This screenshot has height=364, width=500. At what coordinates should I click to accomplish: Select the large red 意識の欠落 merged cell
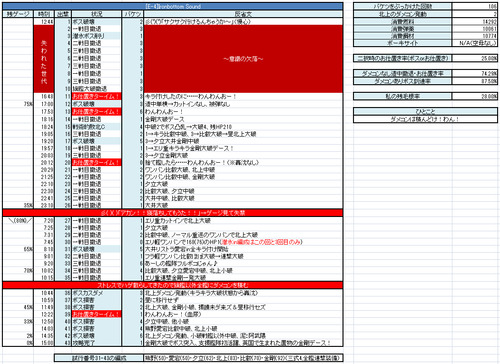click(243, 59)
